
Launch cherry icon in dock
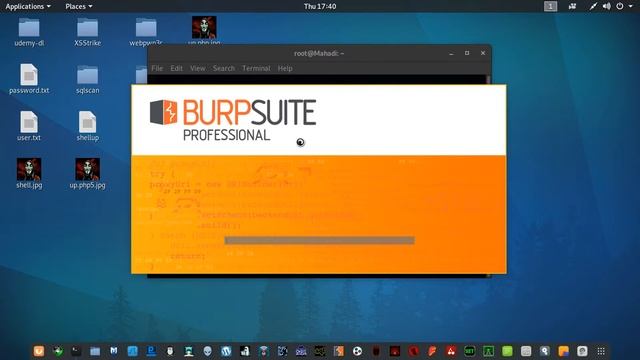(451, 351)
